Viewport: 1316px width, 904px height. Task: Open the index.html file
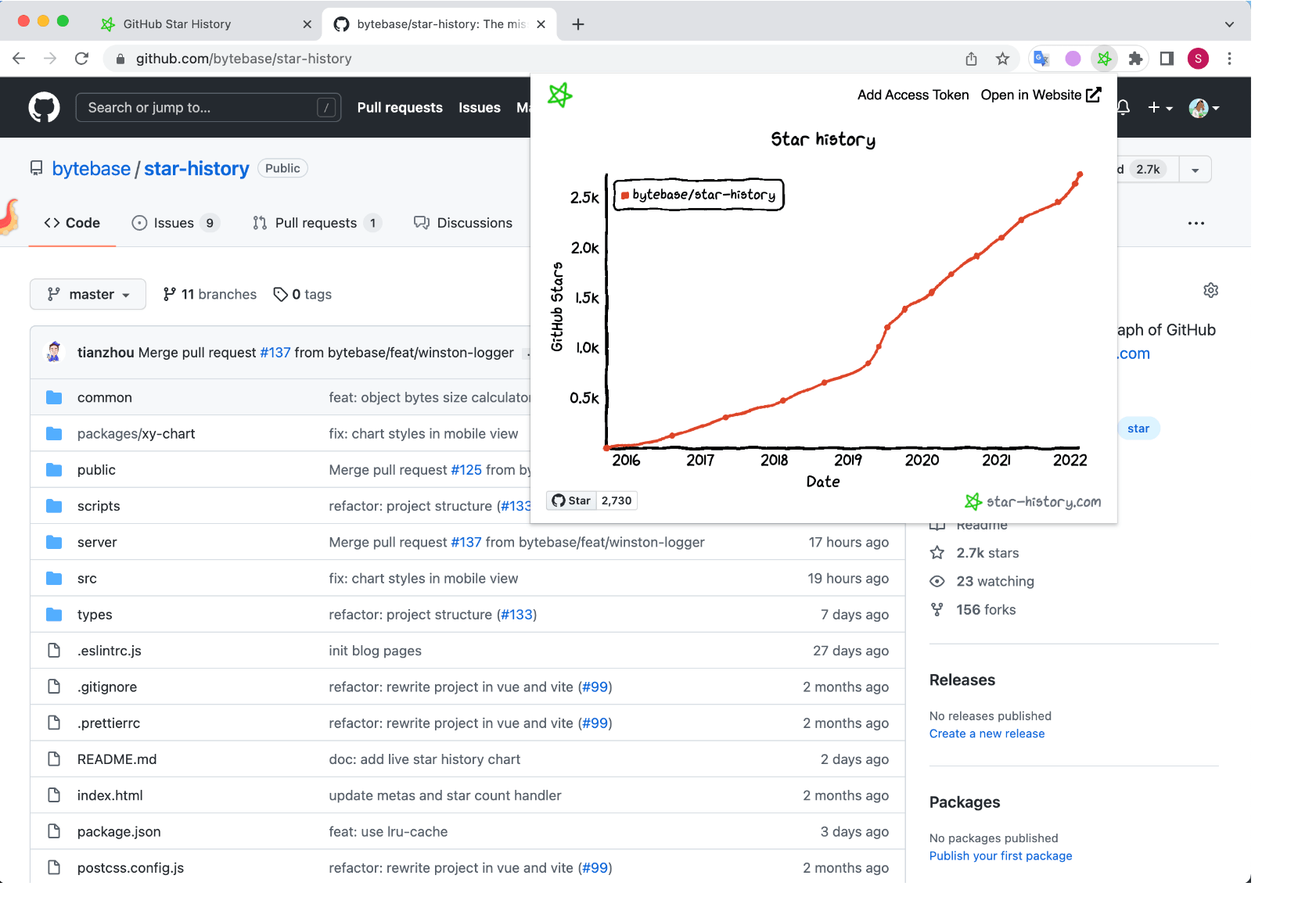(110, 795)
